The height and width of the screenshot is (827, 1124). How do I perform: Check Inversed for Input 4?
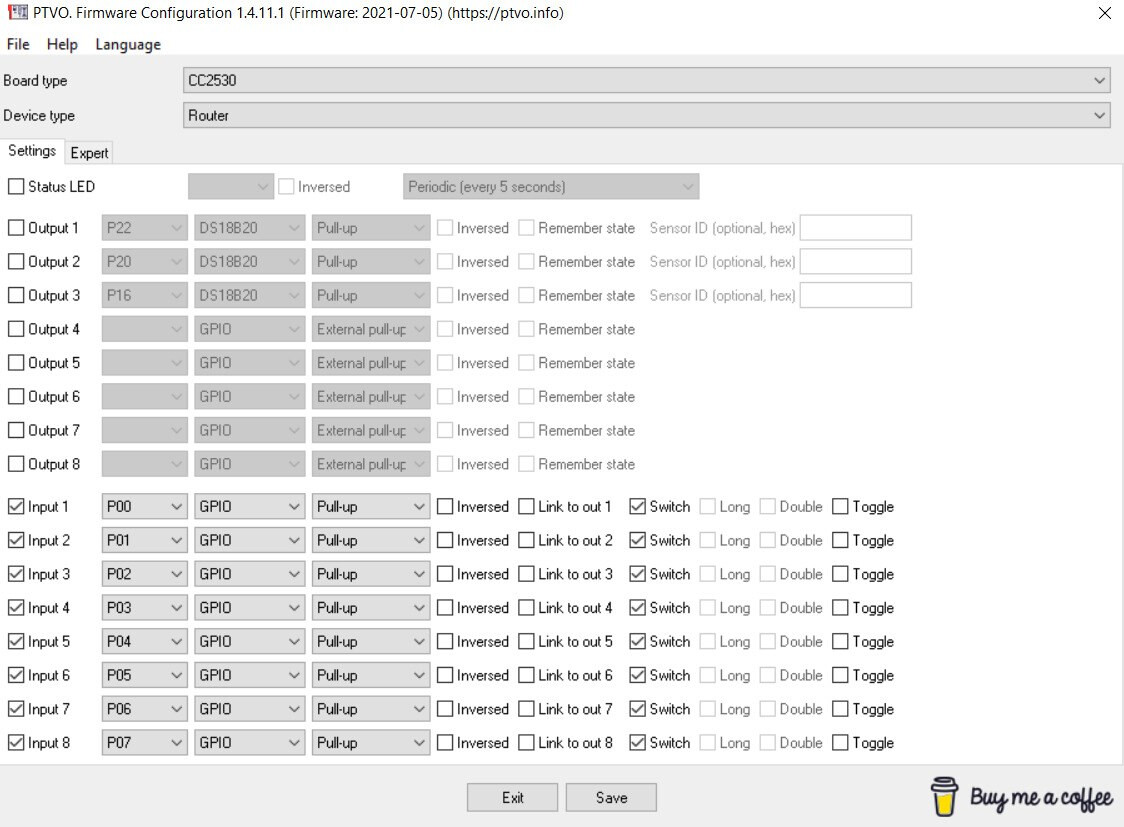coord(445,608)
